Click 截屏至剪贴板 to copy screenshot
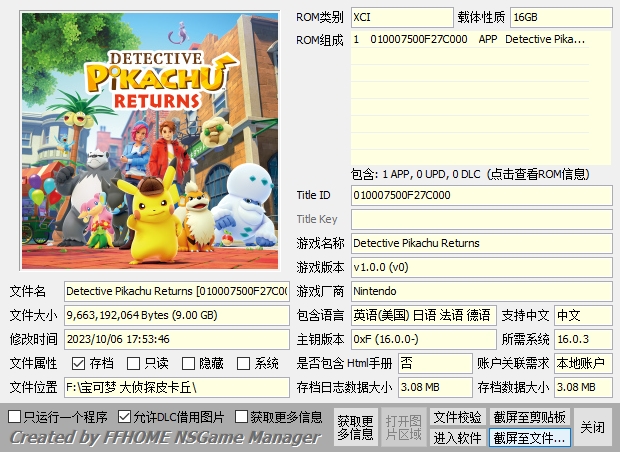Image resolution: width=620 pixels, height=452 pixels. click(530, 417)
